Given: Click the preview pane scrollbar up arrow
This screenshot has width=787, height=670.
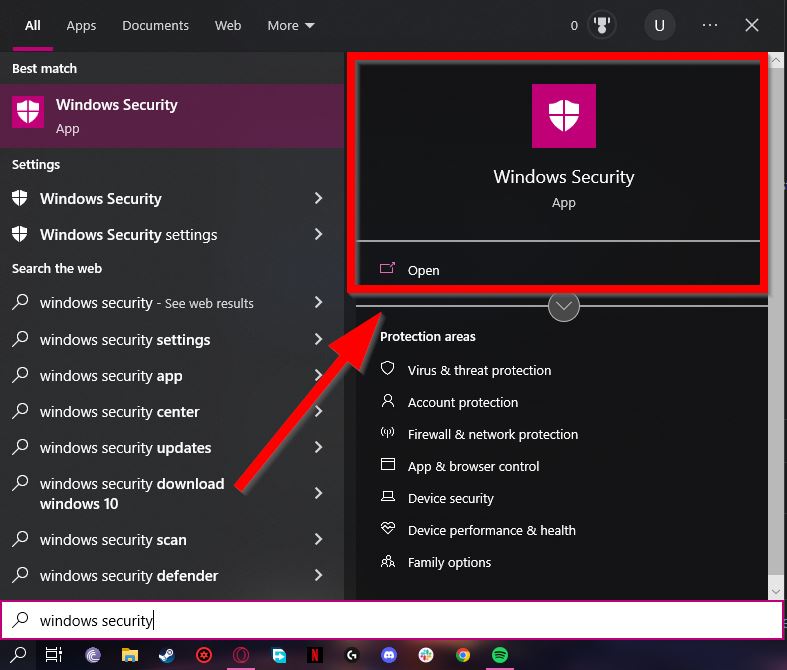Looking at the screenshot, I should 776,60.
